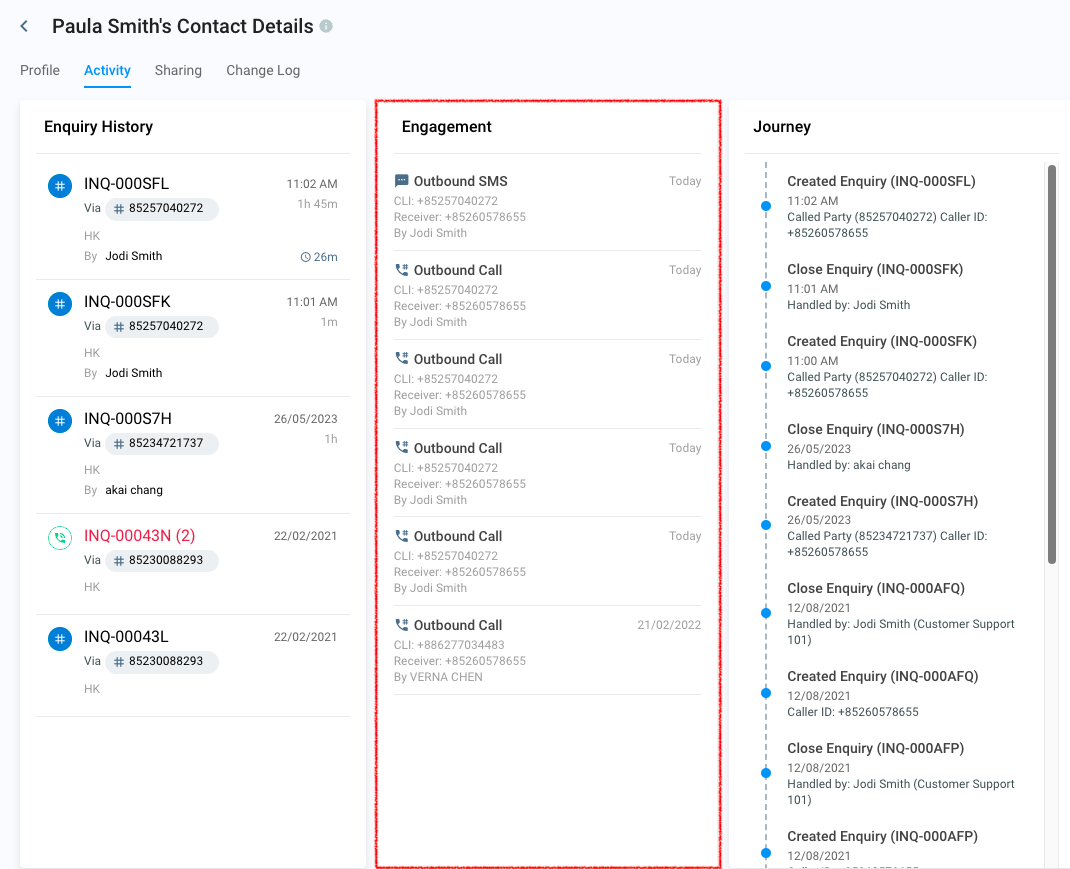Click hash icon of enquiry INQ-000SFL
Viewport: 1070px width, 869px height.
pyautogui.click(x=60, y=186)
